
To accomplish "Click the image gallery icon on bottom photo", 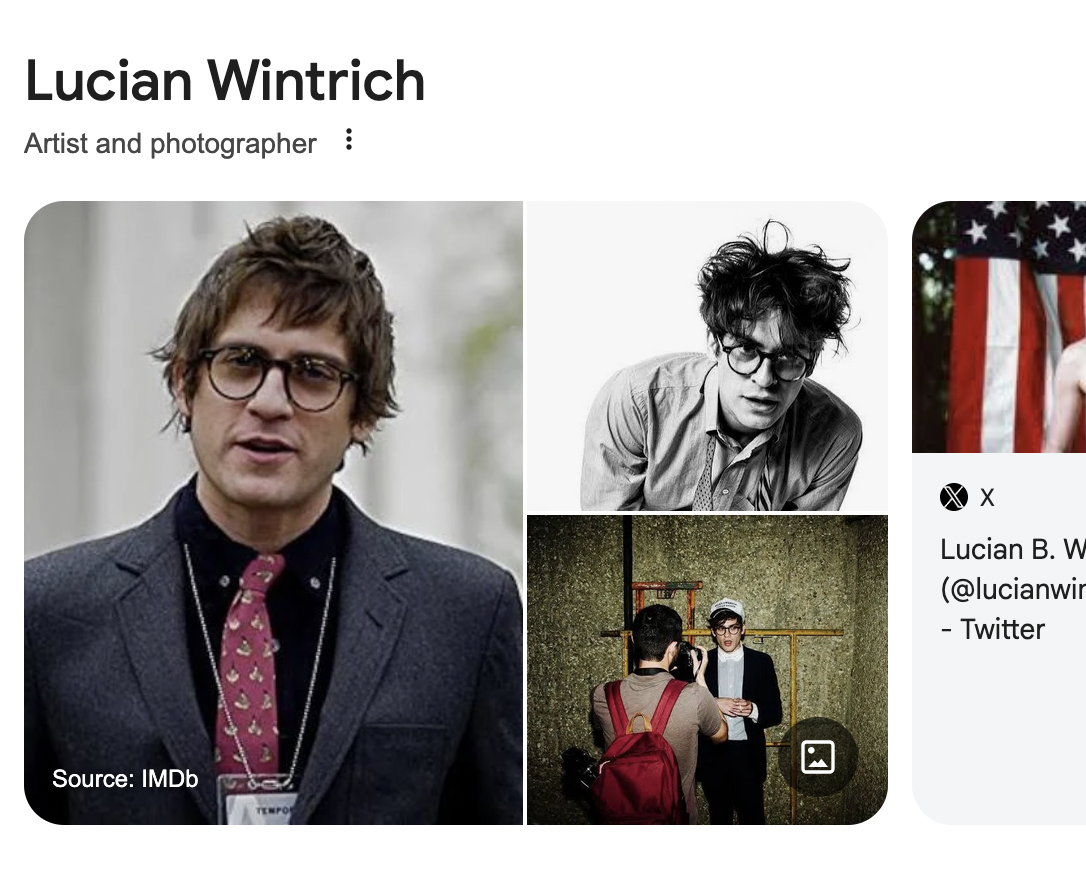I will [x=817, y=756].
